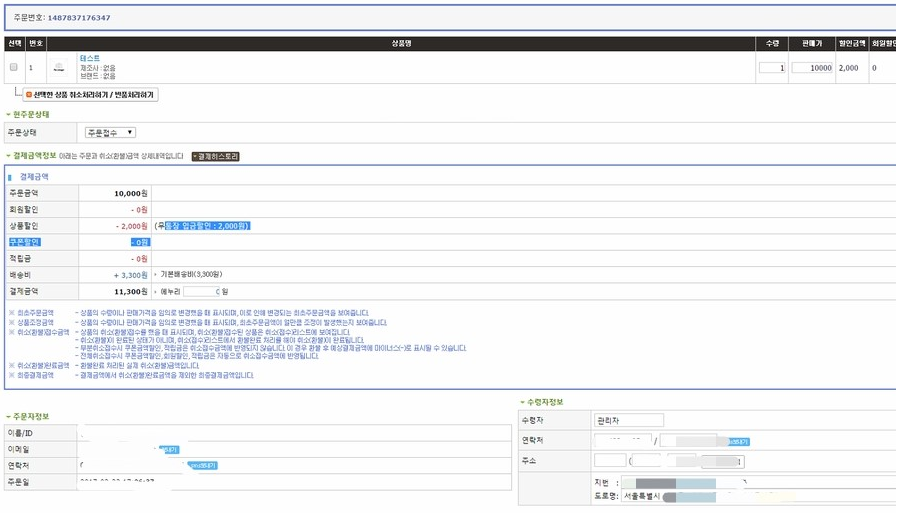Collapse the 현주문상태 section arrow

click(x=8, y=115)
